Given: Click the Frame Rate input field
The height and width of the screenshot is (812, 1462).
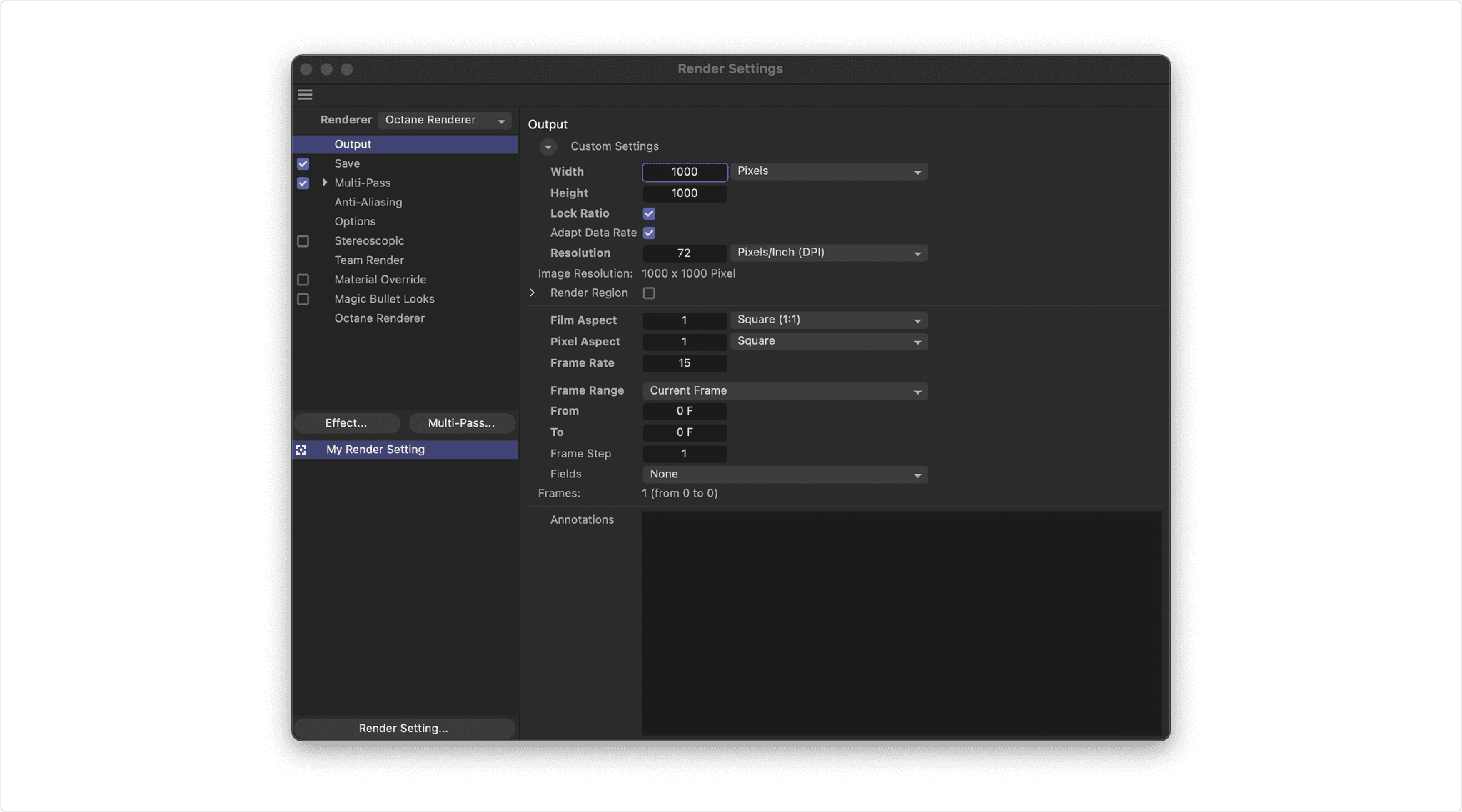Looking at the screenshot, I should click(x=684, y=363).
